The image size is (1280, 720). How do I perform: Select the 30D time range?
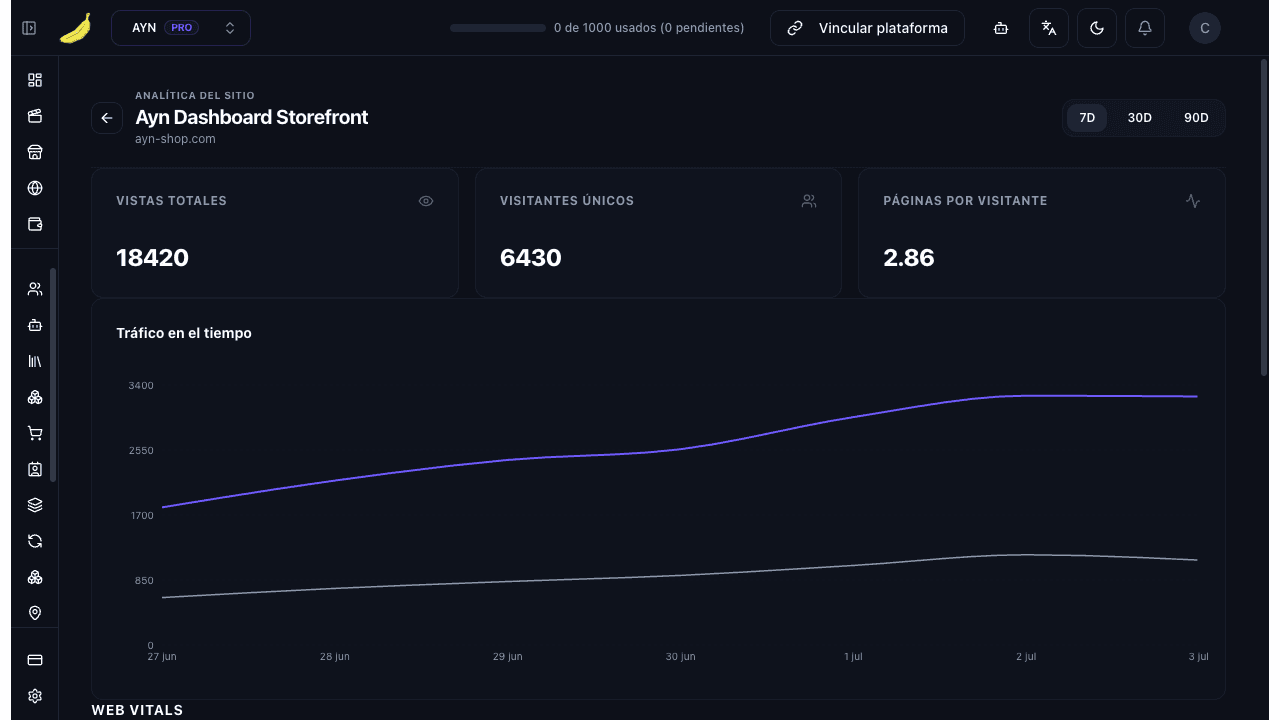1140,118
